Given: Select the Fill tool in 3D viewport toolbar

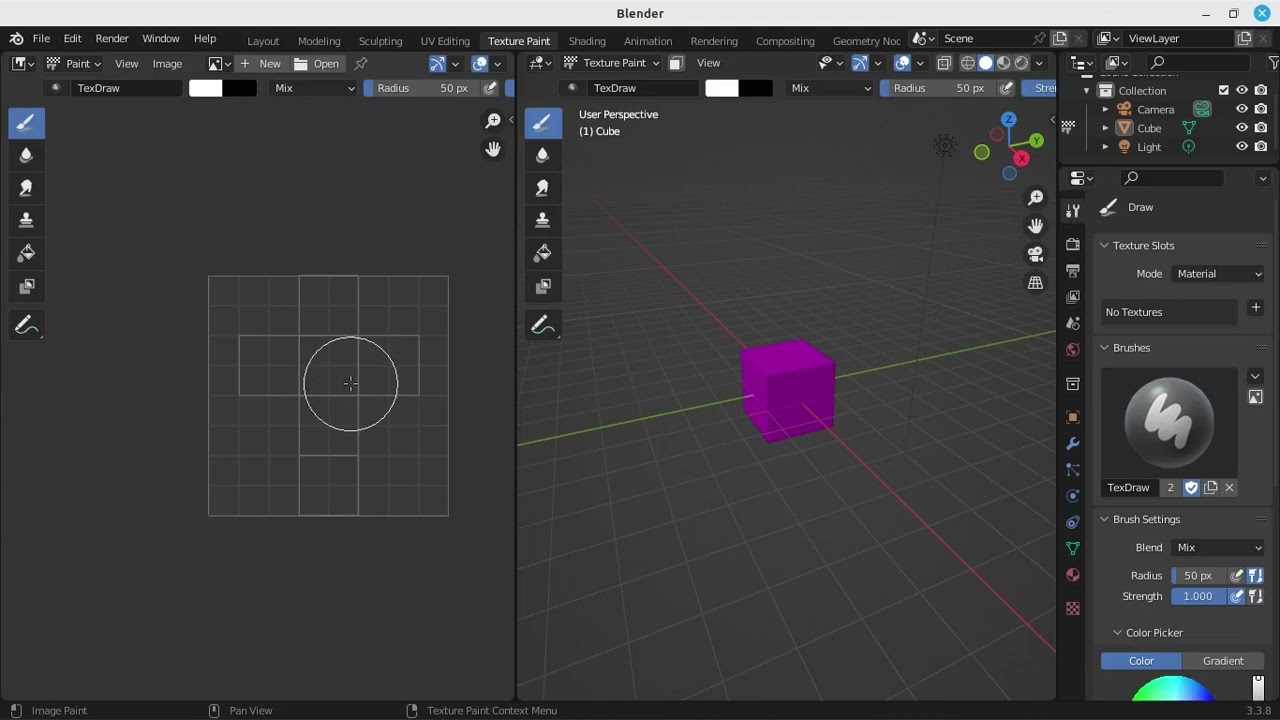Looking at the screenshot, I should pos(542,253).
